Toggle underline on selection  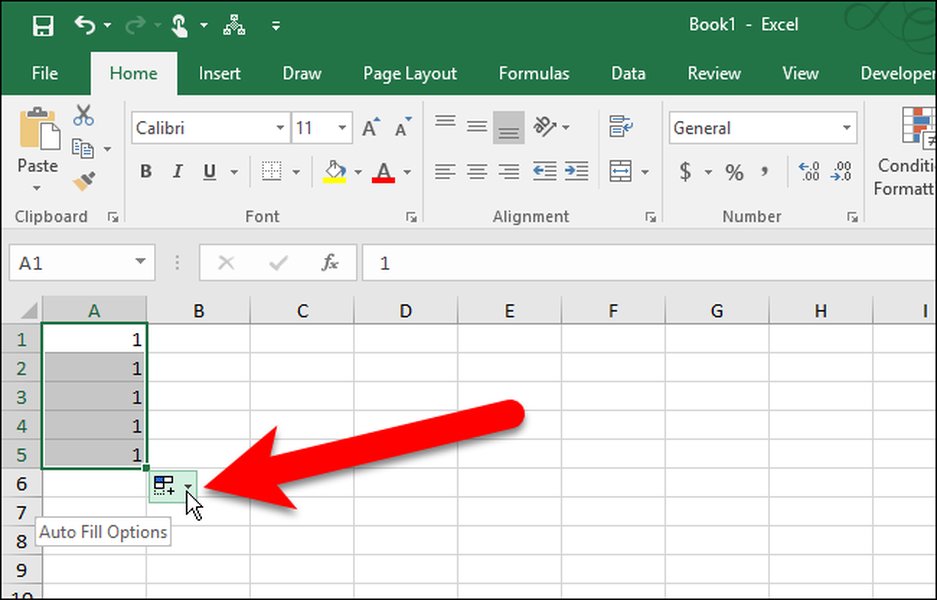208,171
